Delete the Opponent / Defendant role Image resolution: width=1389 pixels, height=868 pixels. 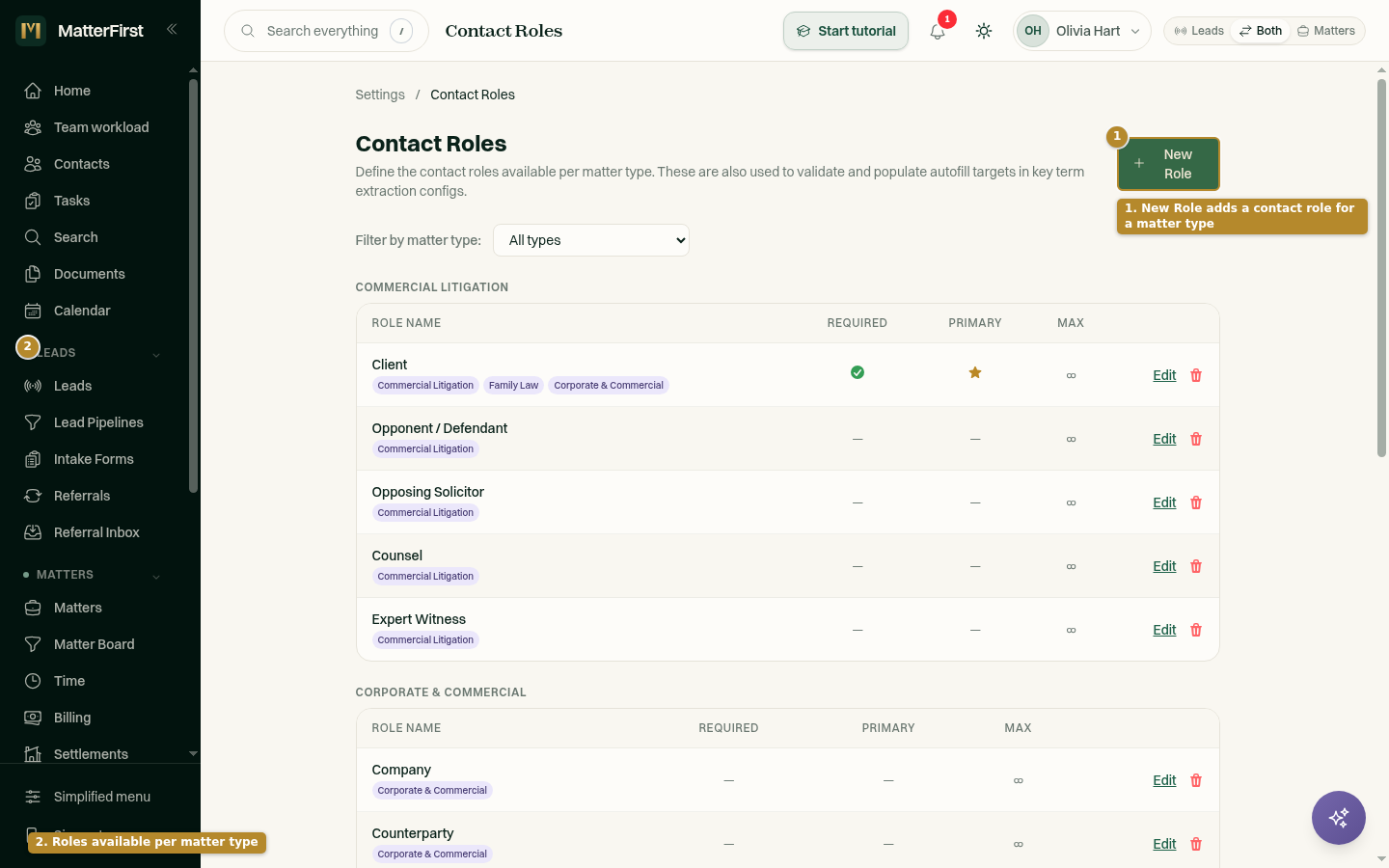(x=1196, y=439)
